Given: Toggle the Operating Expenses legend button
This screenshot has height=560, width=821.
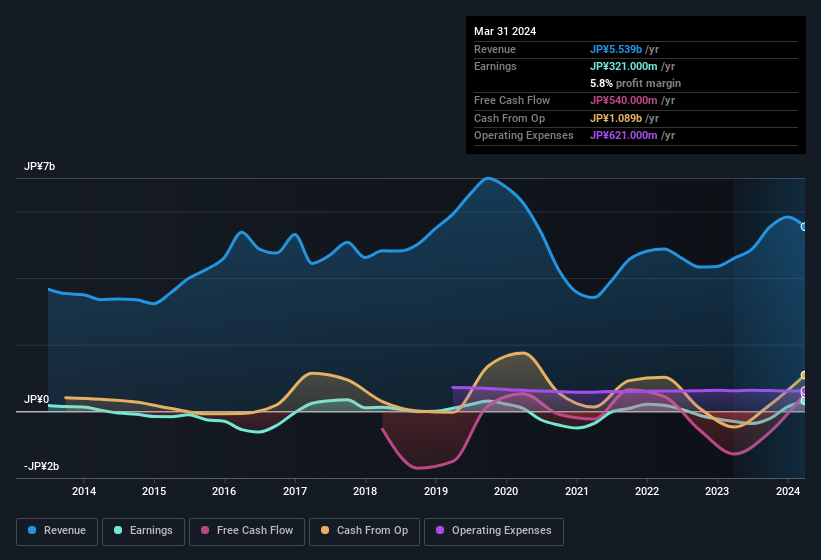Looking at the screenshot, I should tap(494, 531).
